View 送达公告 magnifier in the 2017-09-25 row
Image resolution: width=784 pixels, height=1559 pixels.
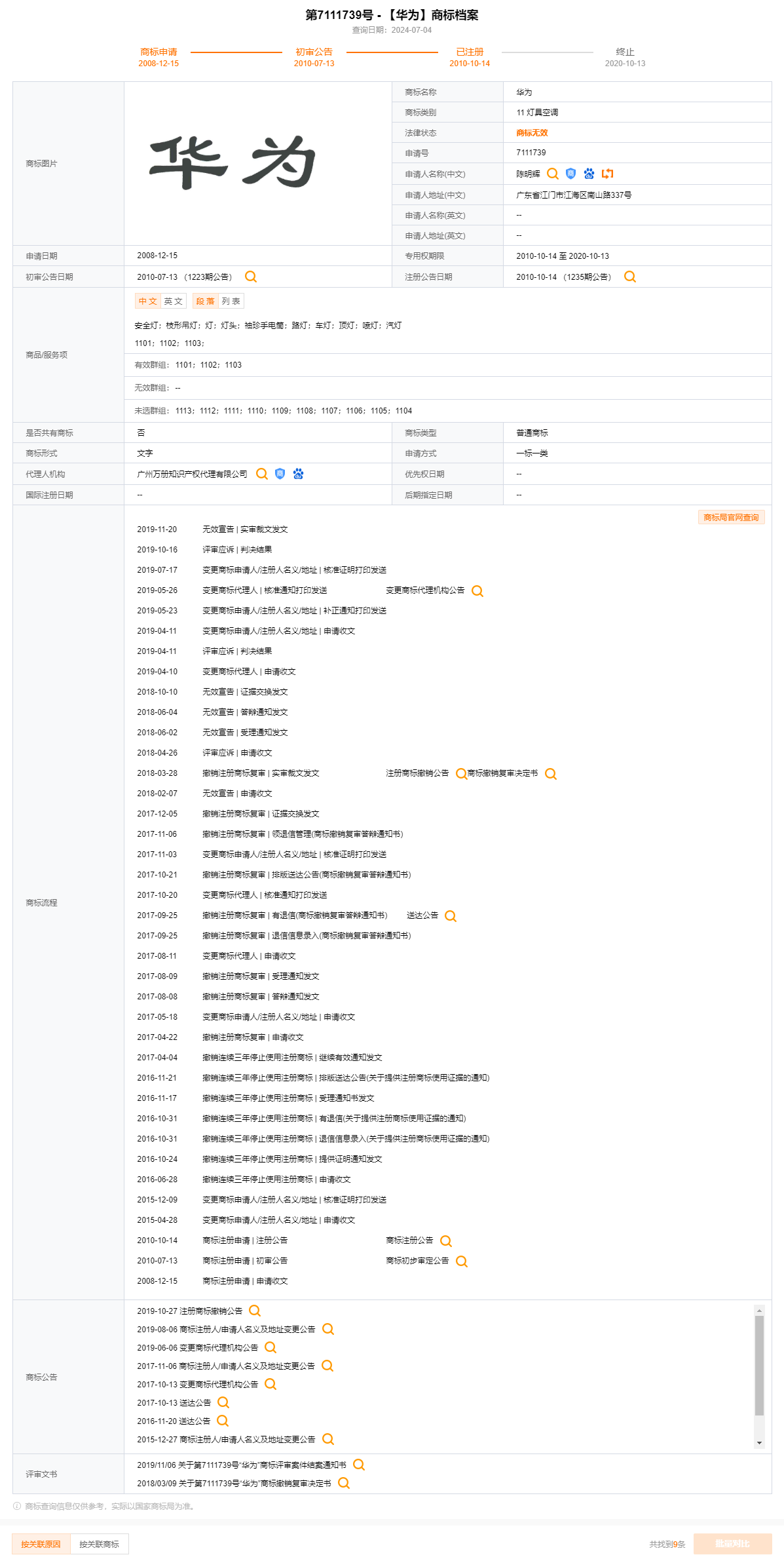[451, 916]
